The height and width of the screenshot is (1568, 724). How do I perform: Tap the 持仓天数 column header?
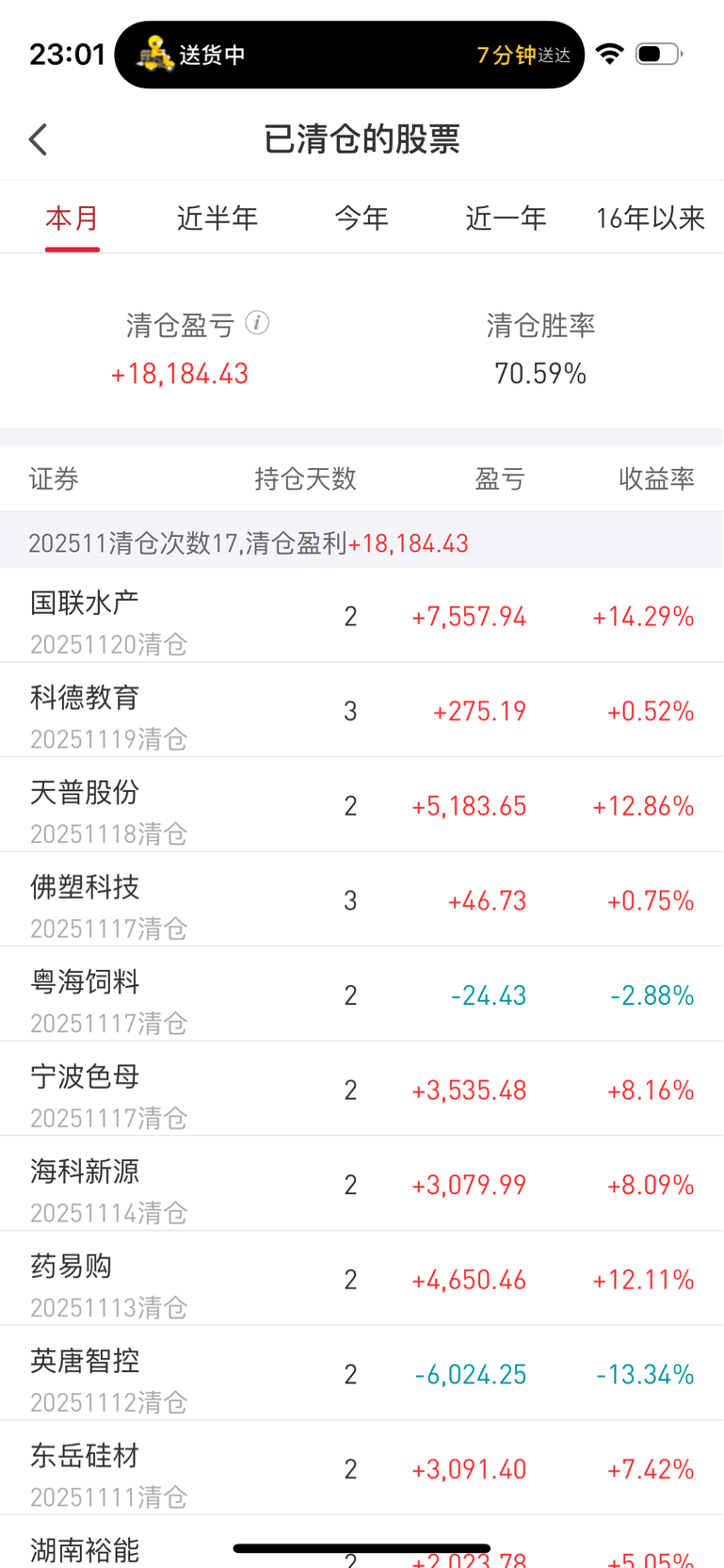click(305, 479)
